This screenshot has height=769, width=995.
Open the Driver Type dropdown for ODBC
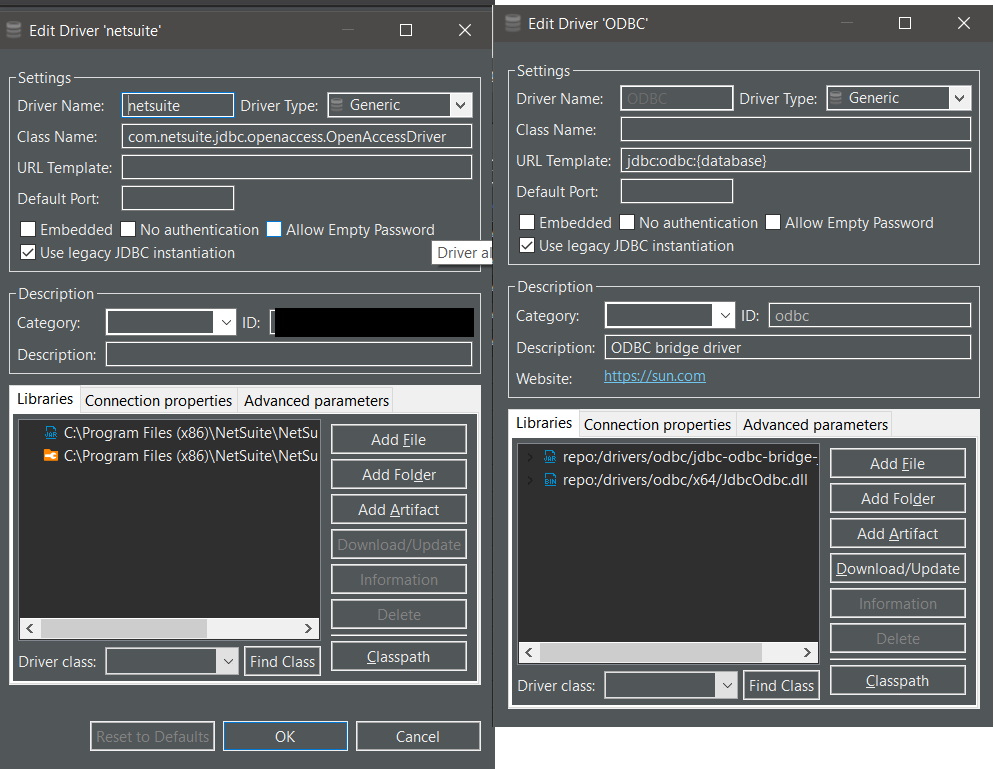click(959, 97)
